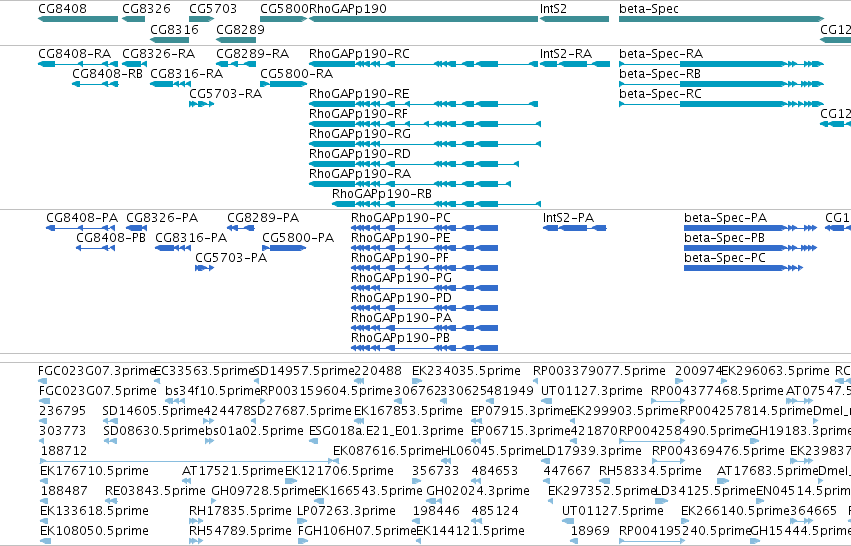Screen dimensions: 851x546
Task: Click EST label EK234035.5prime
Action: (466, 371)
